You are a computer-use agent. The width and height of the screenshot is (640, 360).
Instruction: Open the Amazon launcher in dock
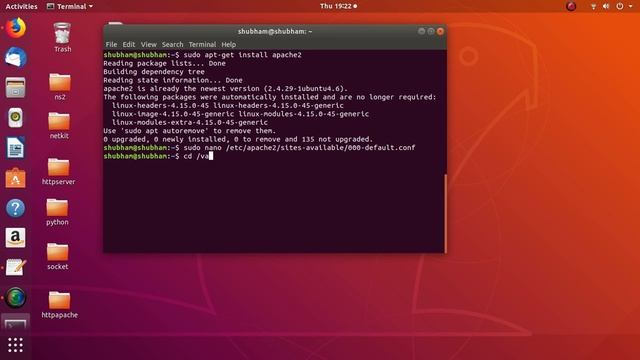[x=16, y=238]
